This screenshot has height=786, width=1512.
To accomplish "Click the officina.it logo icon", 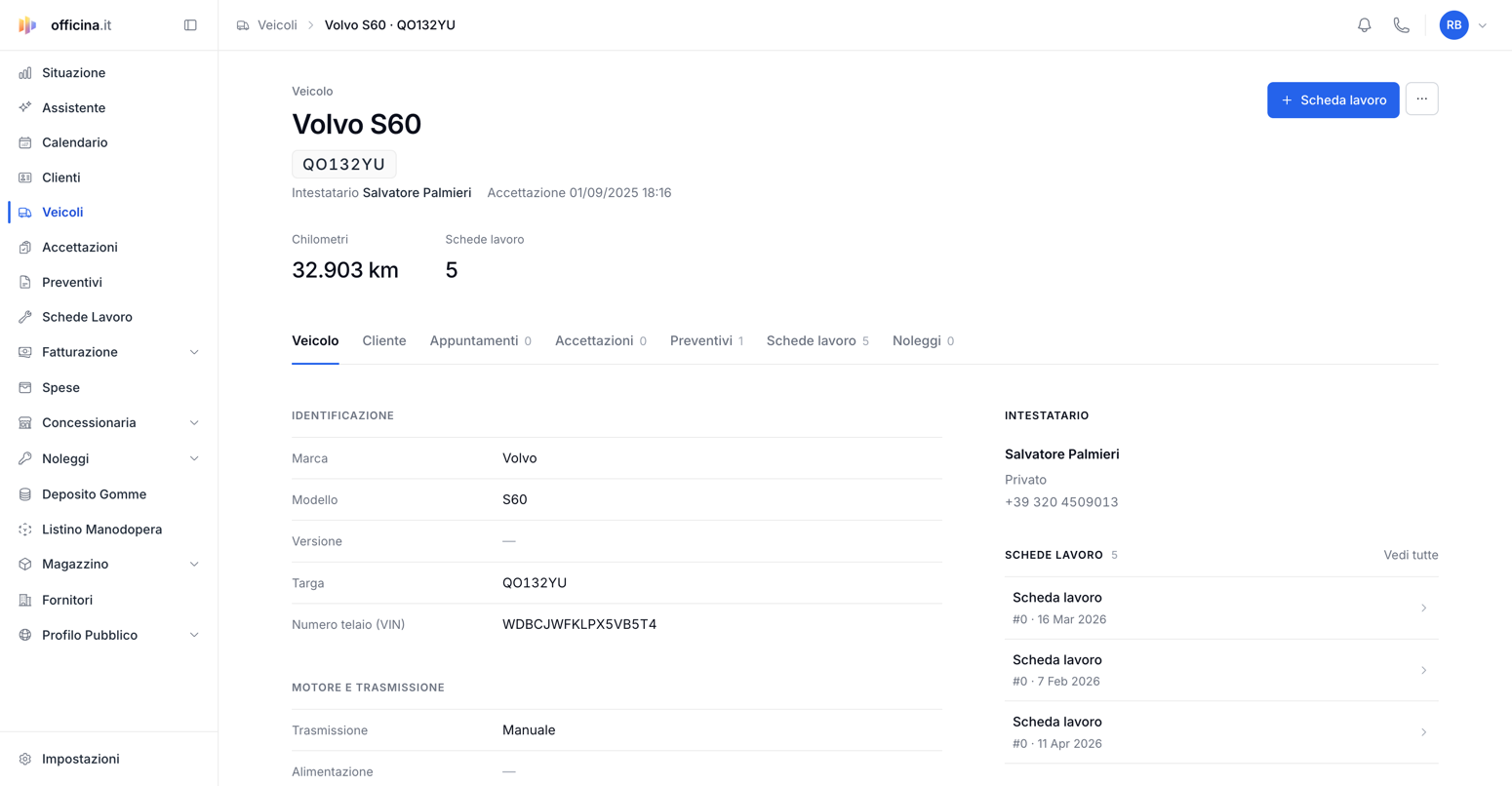I will (27, 25).
